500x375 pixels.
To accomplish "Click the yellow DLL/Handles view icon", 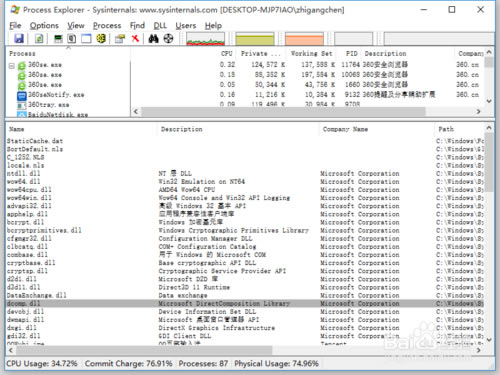I will [101, 39].
